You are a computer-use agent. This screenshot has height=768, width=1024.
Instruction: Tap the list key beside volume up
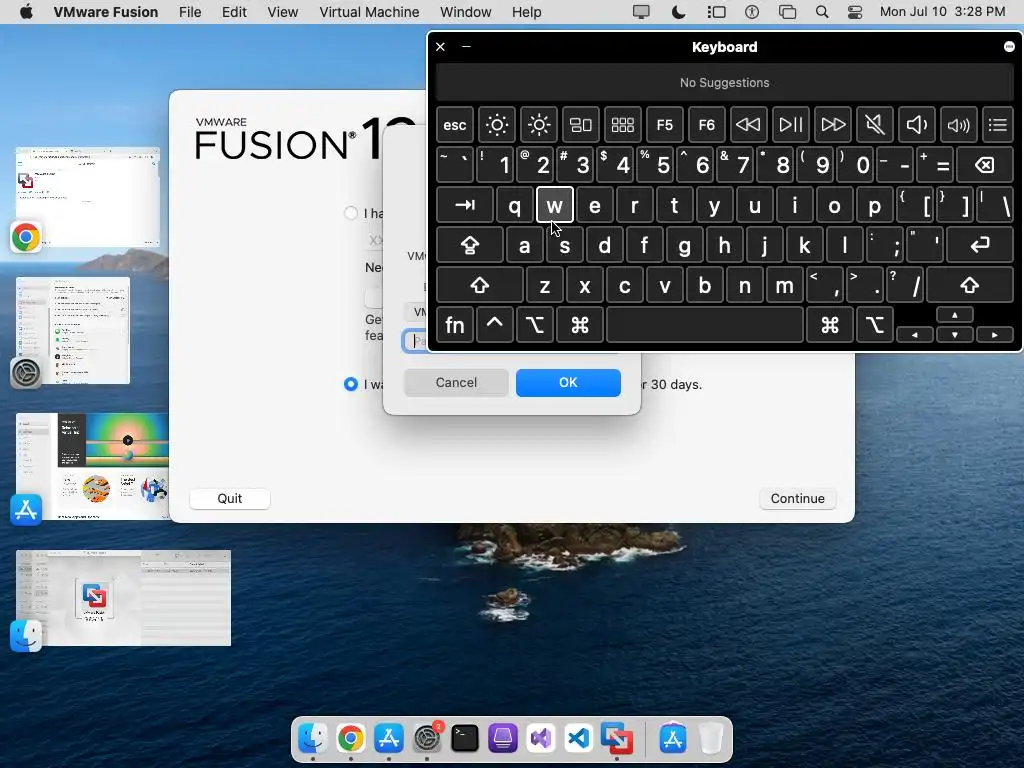pyautogui.click(x=998, y=125)
